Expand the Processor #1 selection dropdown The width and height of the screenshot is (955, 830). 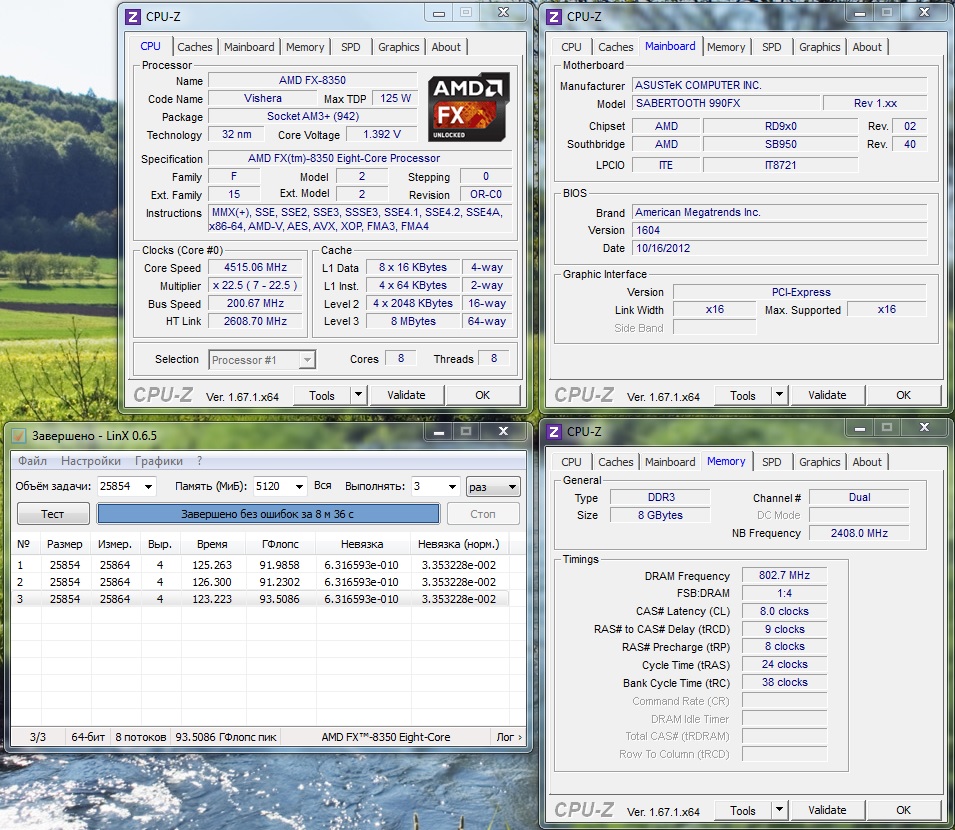[x=307, y=360]
